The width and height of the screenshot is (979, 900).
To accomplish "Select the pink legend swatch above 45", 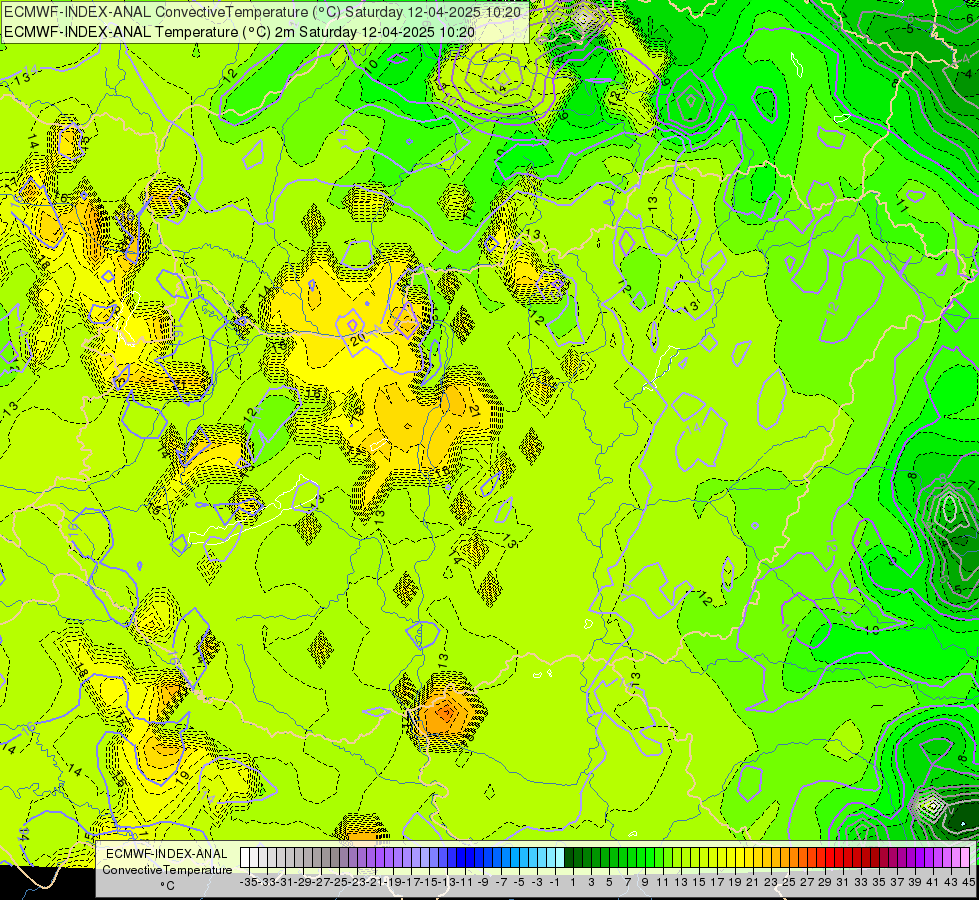I will (x=964, y=857).
